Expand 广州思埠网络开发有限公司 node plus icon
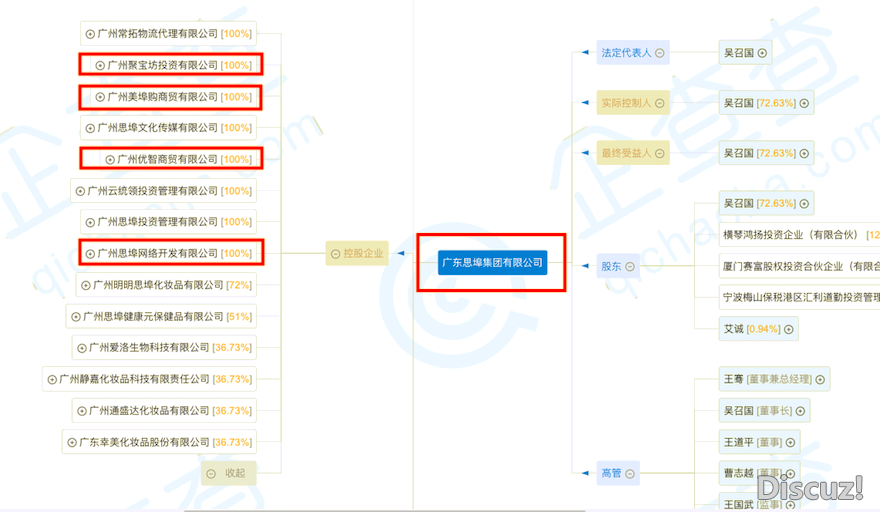Image resolution: width=880 pixels, height=512 pixels. pyautogui.click(x=90, y=254)
